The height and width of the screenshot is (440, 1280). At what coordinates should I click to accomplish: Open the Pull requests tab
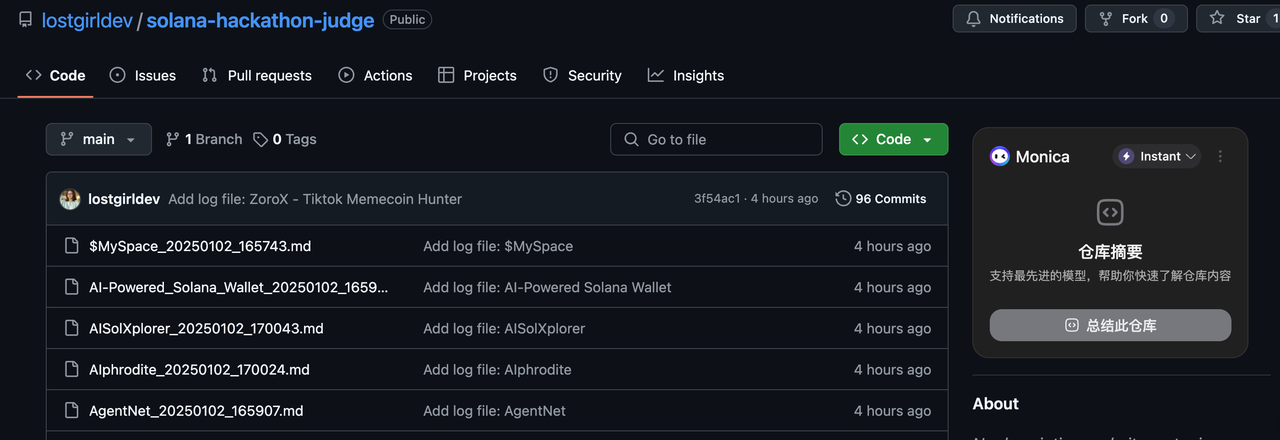coord(257,75)
